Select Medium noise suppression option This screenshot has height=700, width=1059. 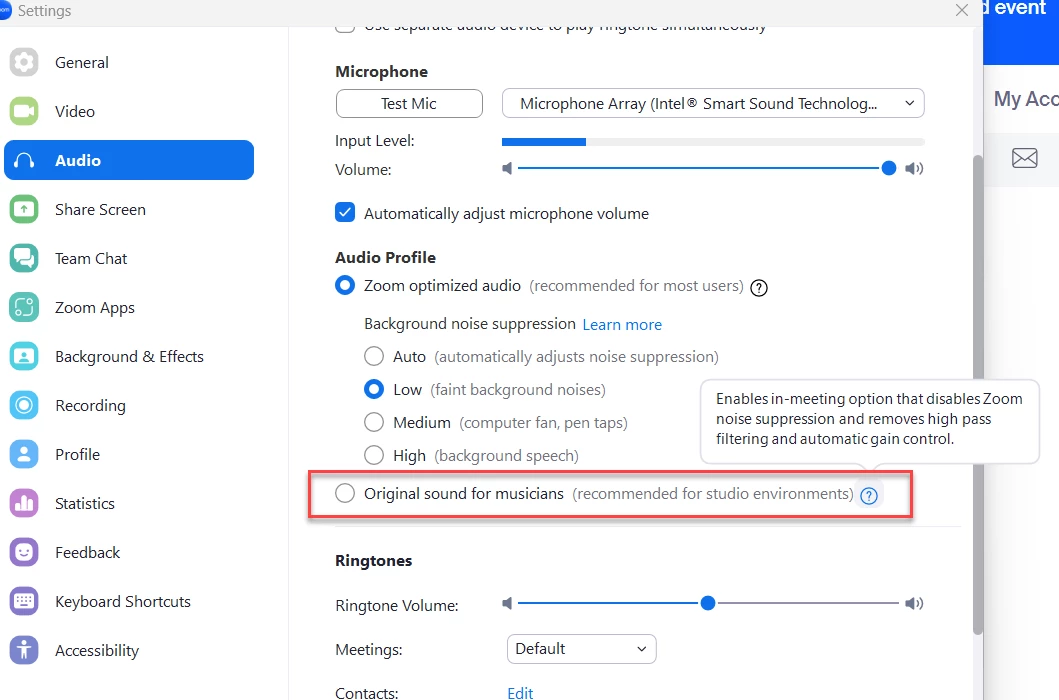pos(374,422)
